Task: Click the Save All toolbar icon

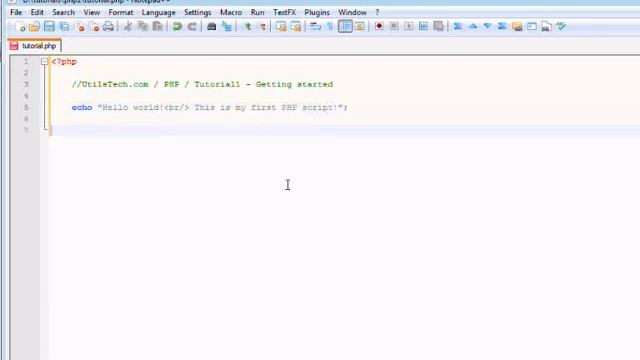Action: [64, 27]
